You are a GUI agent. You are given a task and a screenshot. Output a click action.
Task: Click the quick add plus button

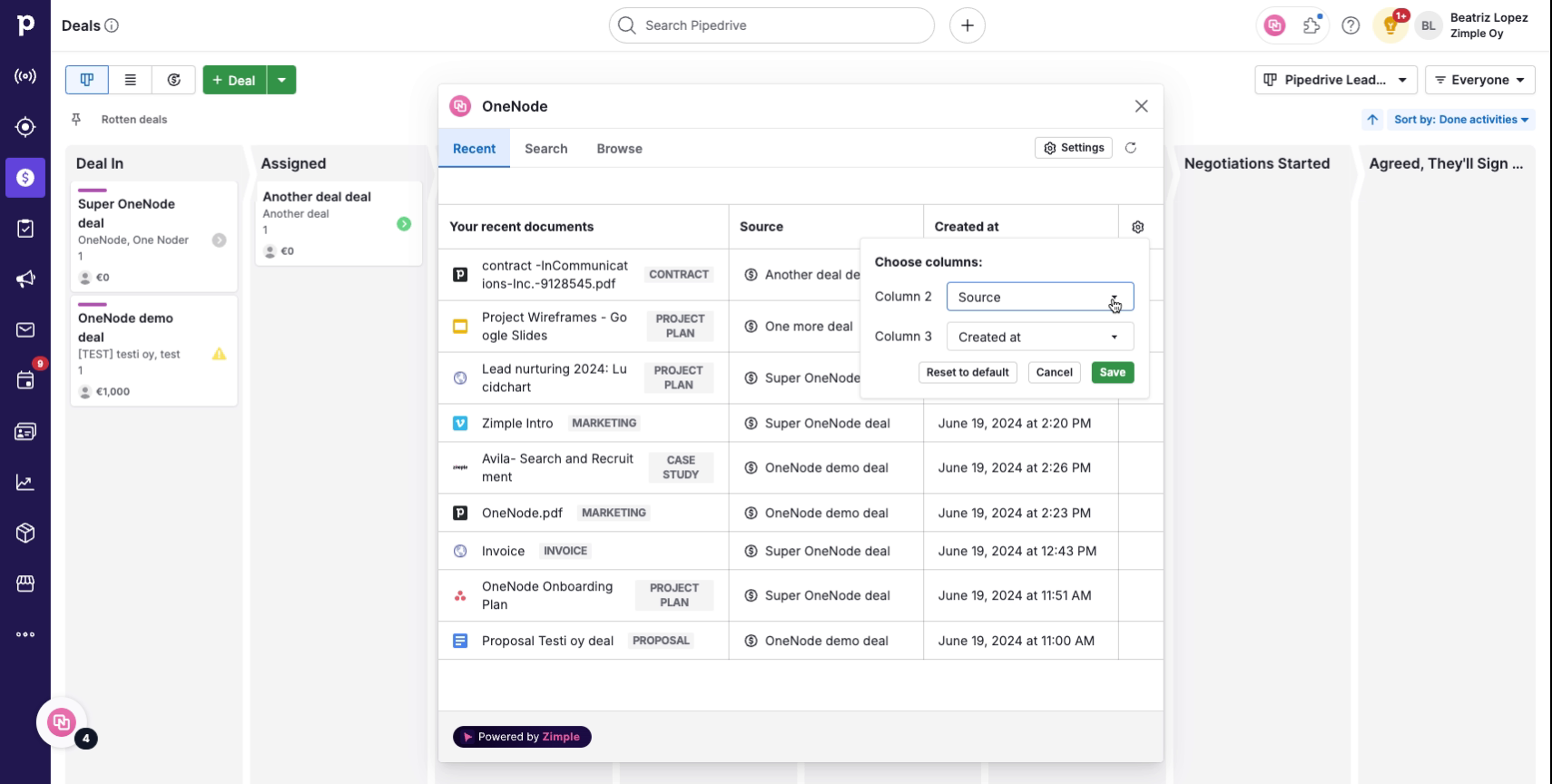pyautogui.click(x=968, y=25)
